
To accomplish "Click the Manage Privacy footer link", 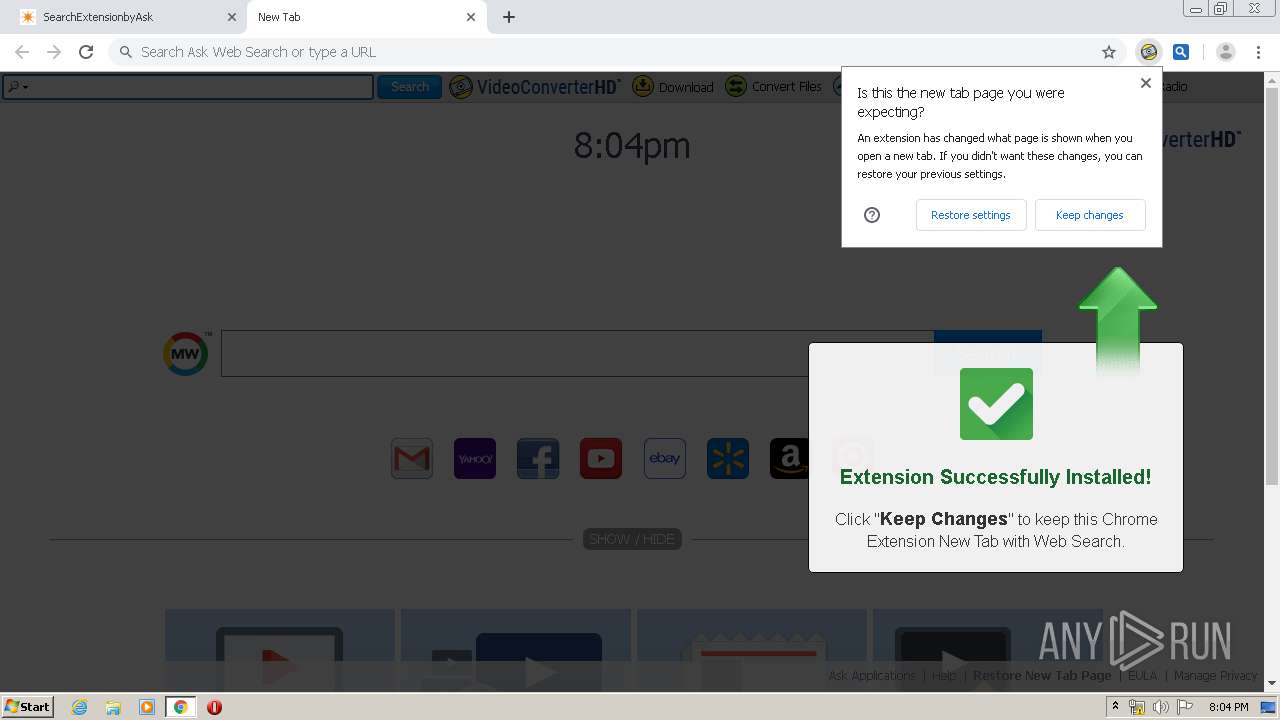I will [x=1216, y=676].
